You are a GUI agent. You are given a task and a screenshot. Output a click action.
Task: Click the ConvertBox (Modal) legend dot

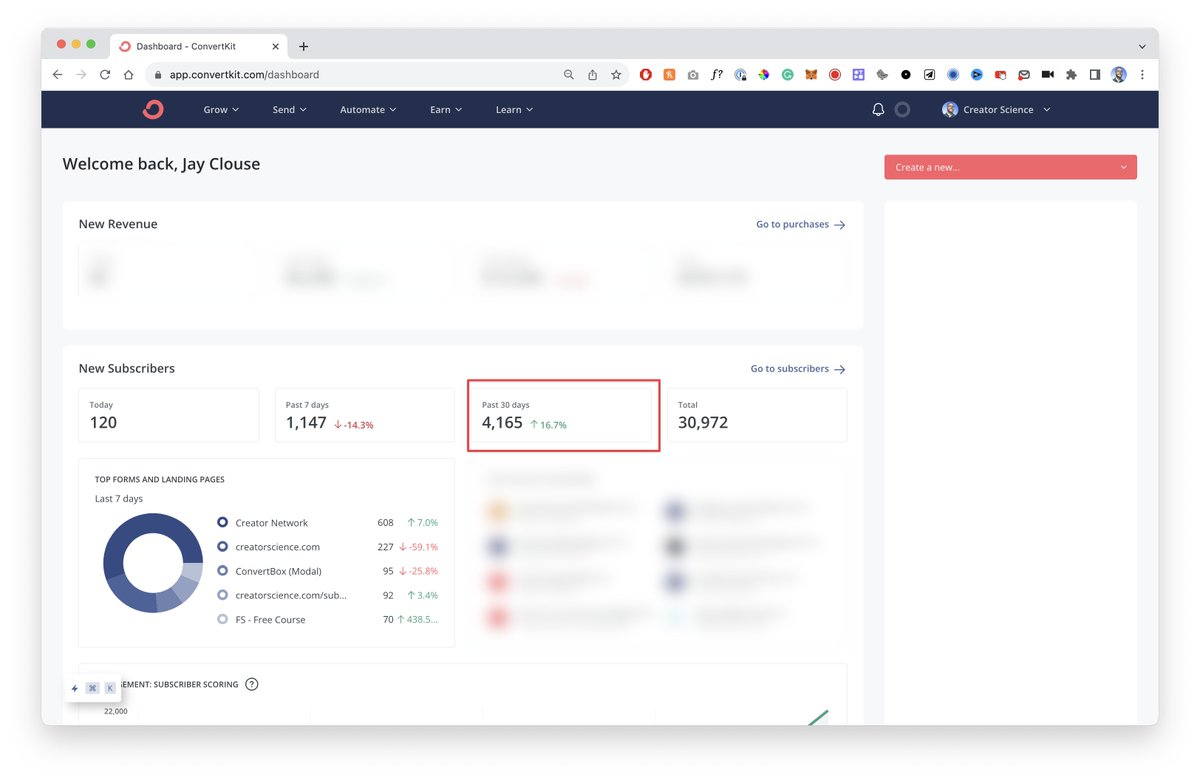(x=223, y=571)
